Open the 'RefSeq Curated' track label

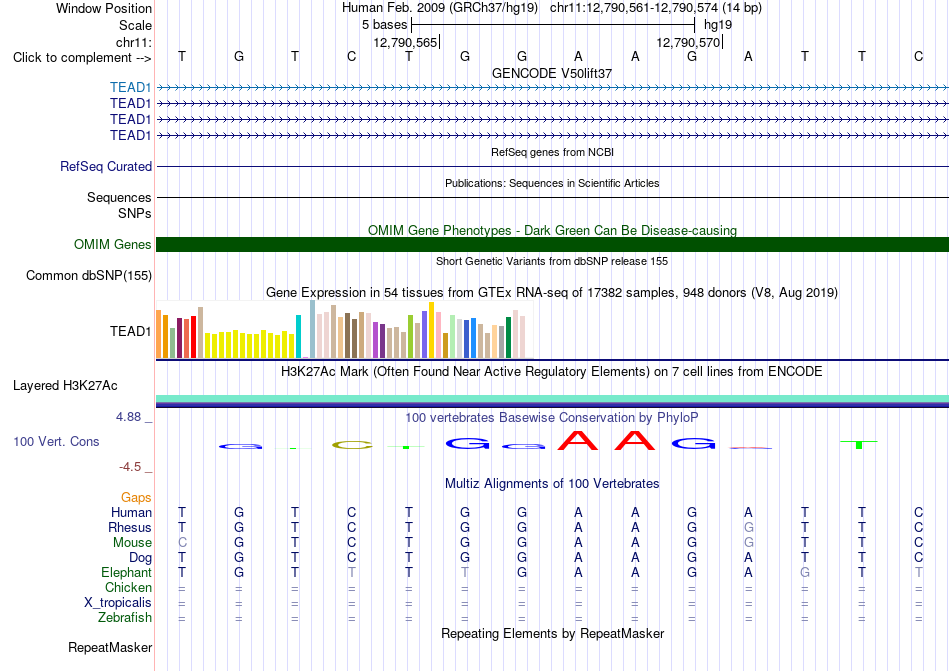[x=106, y=166]
